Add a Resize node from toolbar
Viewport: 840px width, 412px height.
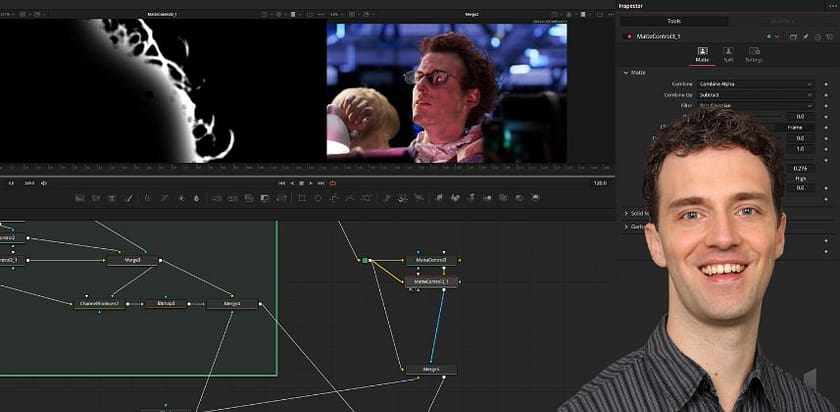pos(264,198)
